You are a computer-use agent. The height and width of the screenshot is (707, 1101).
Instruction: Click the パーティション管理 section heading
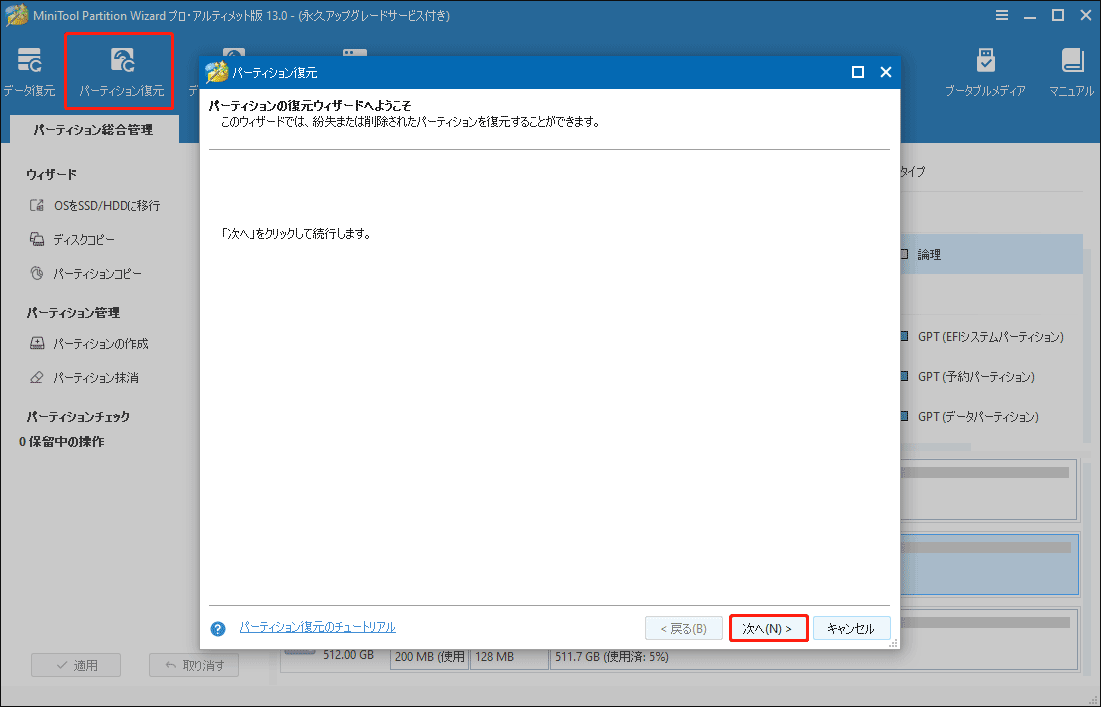pos(73,312)
